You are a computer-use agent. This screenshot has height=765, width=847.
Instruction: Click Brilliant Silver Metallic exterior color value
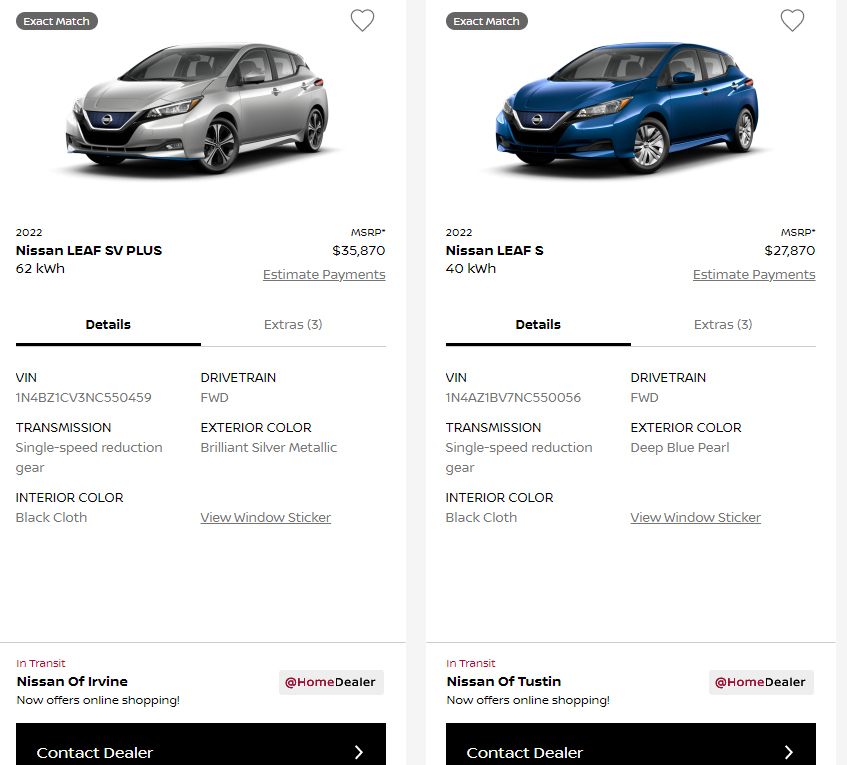(268, 447)
